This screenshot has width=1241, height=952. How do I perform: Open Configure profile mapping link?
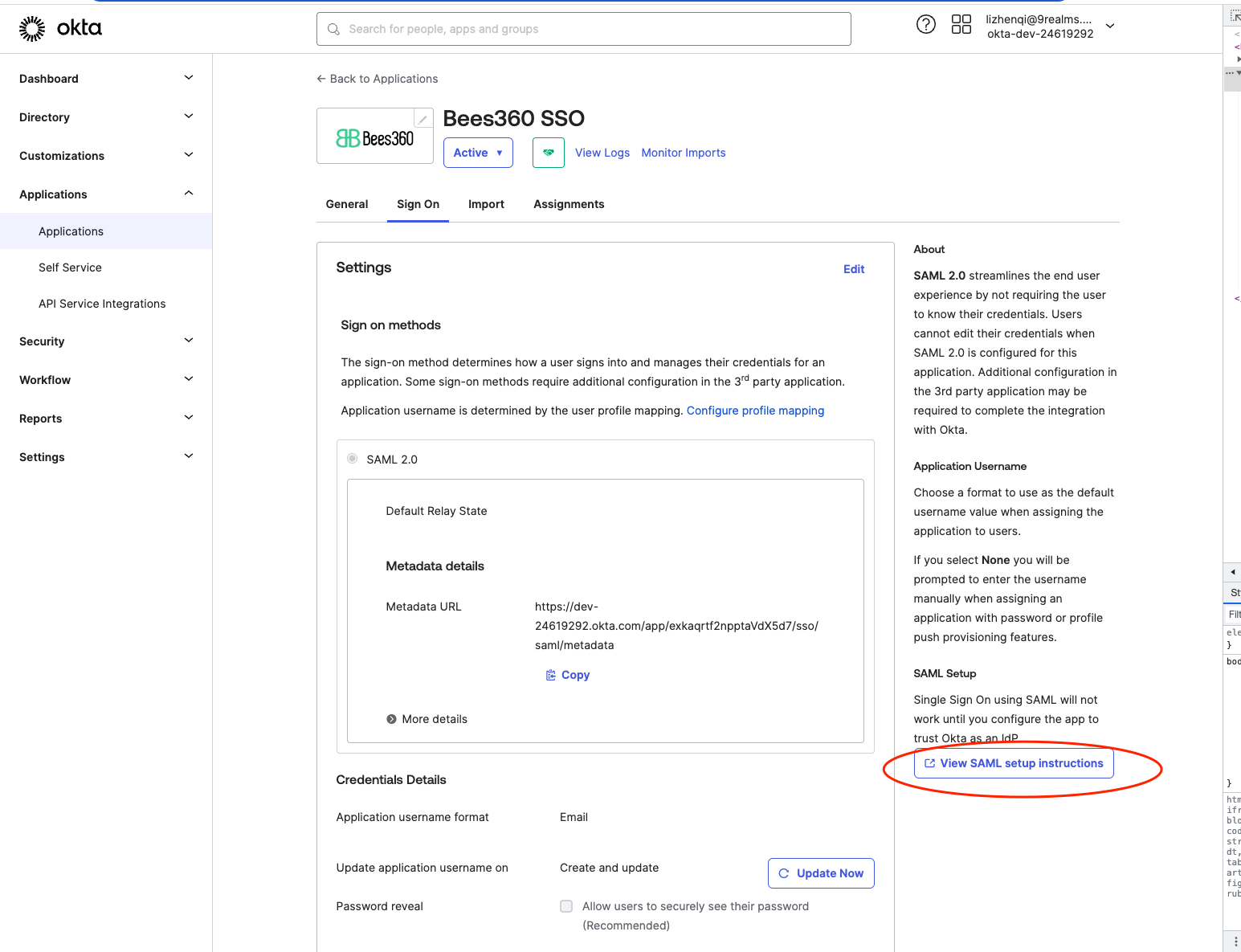[x=755, y=411]
